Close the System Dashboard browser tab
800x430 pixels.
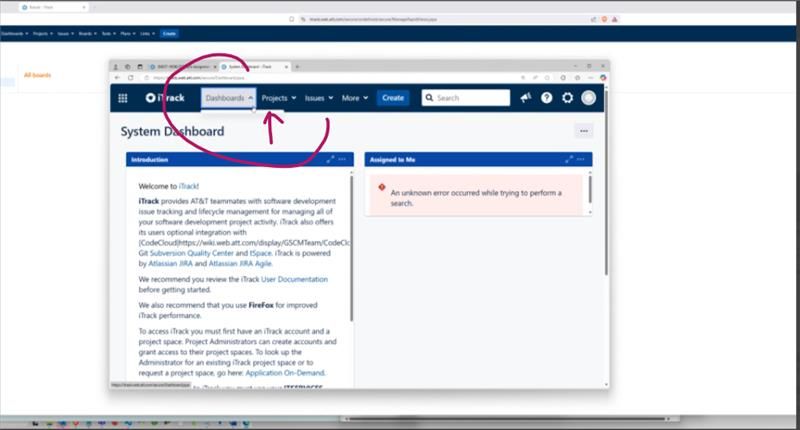click(286, 67)
